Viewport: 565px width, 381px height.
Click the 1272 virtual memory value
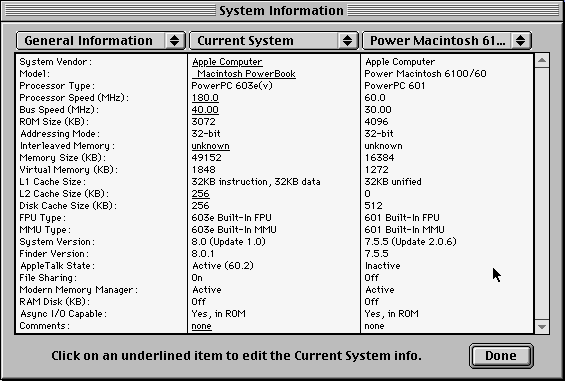(x=377, y=170)
